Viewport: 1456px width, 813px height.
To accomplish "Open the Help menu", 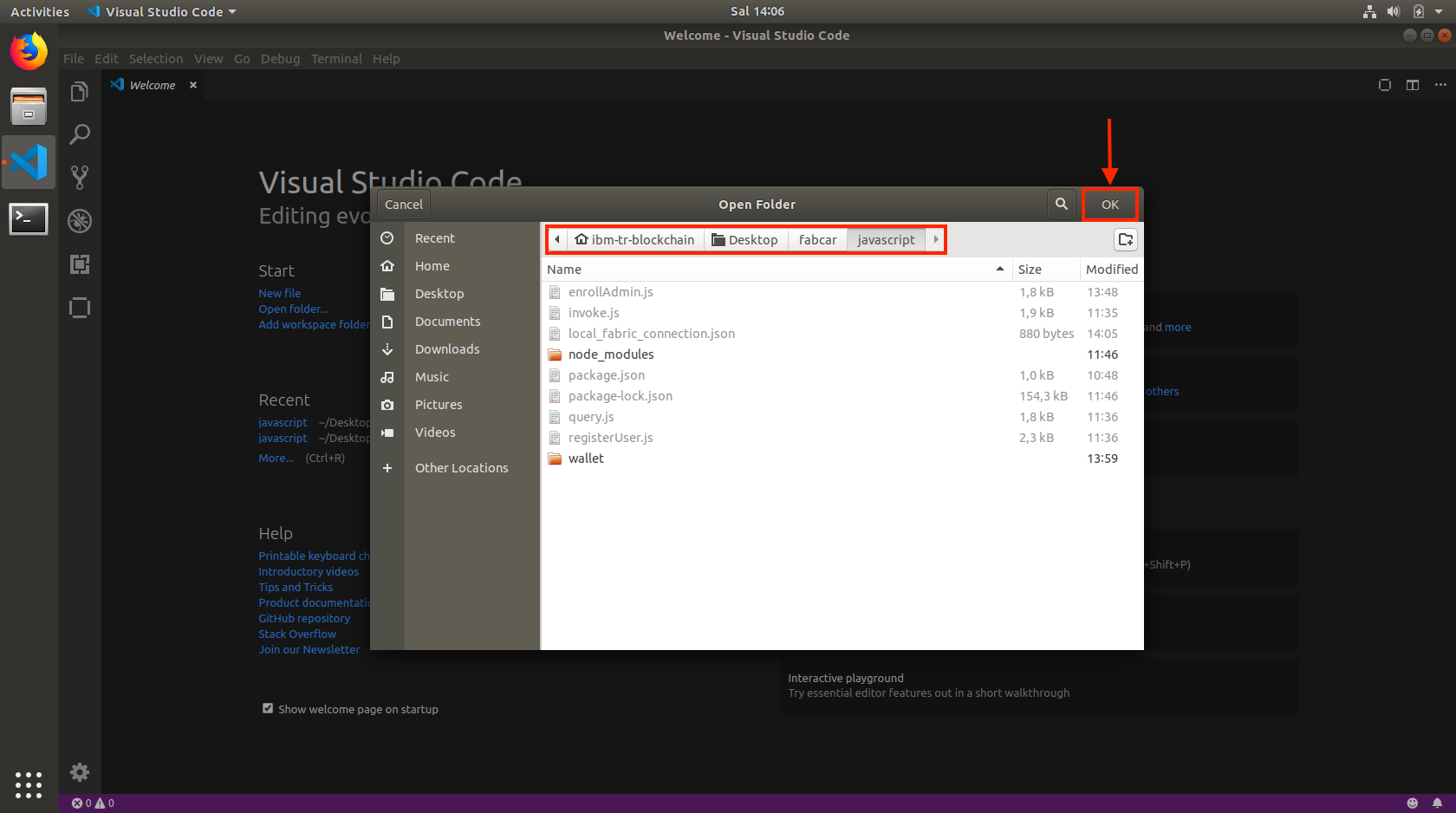I will click(387, 59).
